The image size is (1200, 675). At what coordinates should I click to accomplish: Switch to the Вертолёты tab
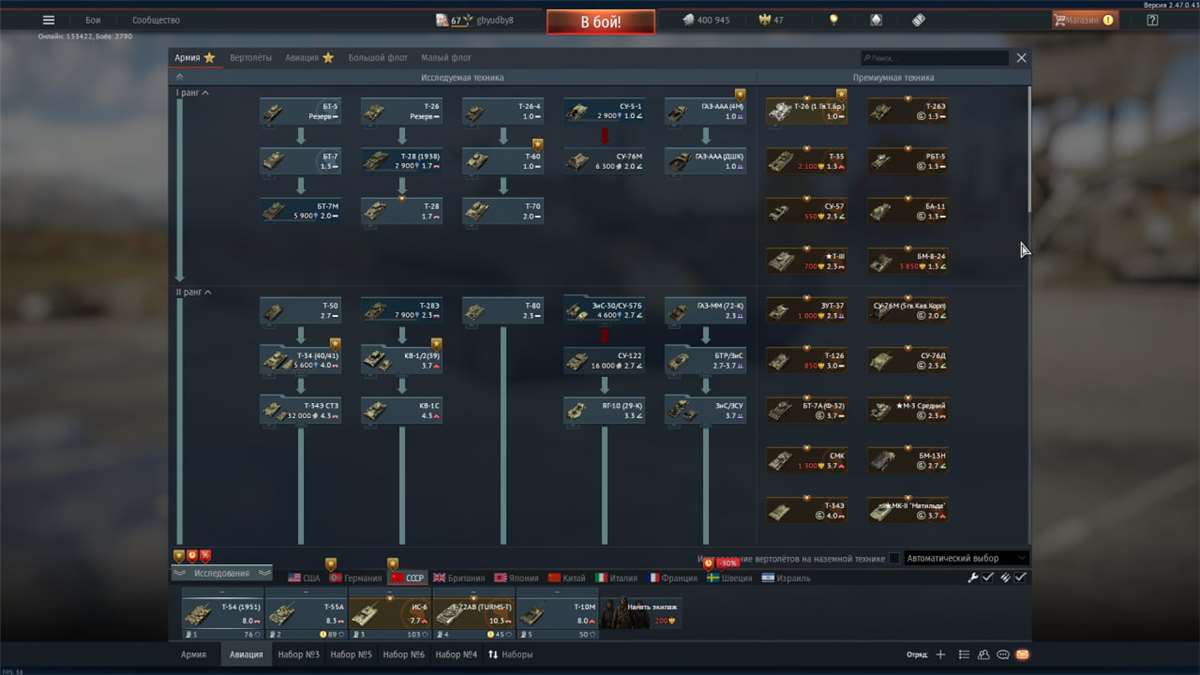pyautogui.click(x=250, y=58)
